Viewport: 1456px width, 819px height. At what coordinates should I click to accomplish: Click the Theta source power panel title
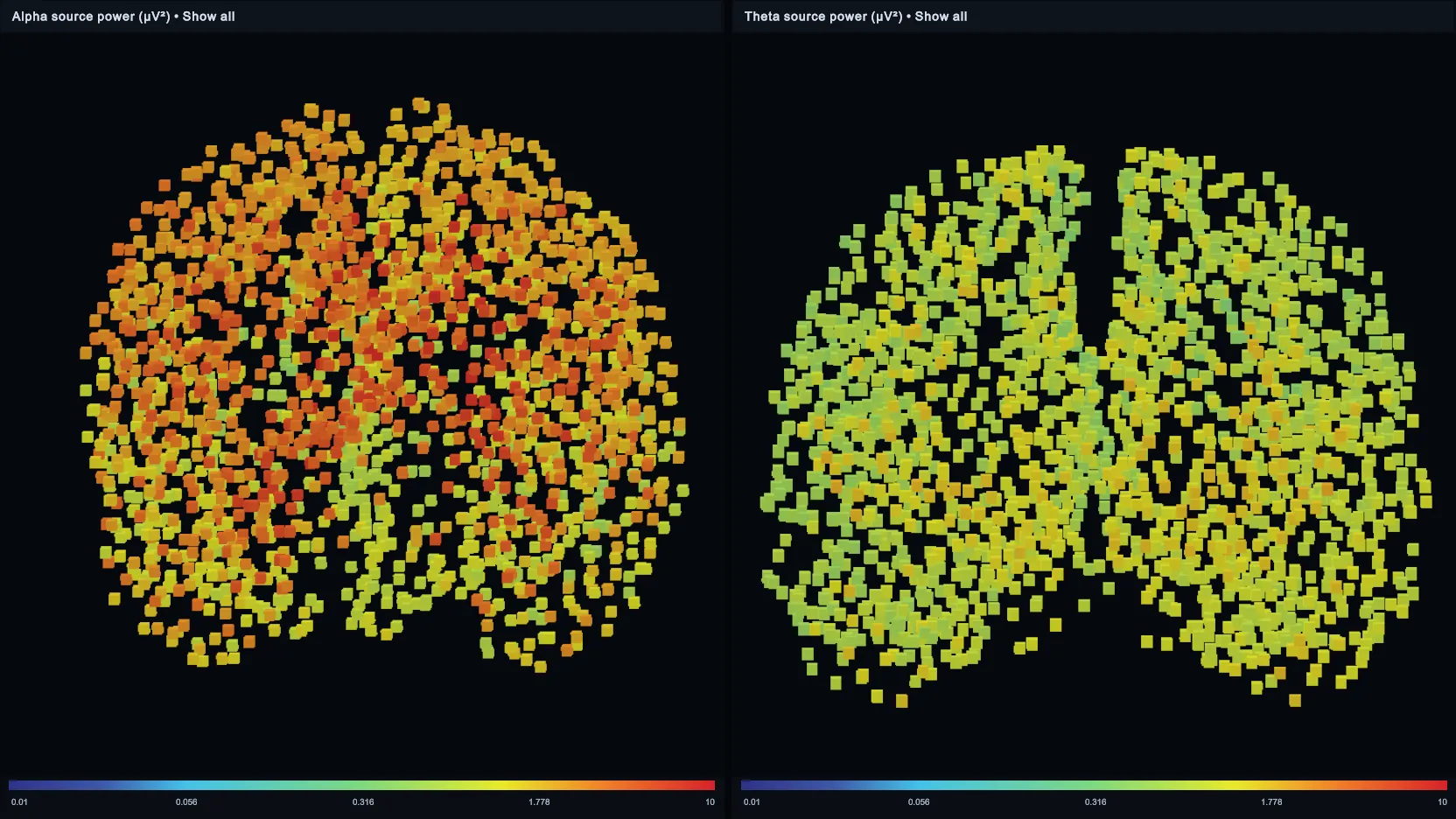pyautogui.click(x=856, y=17)
